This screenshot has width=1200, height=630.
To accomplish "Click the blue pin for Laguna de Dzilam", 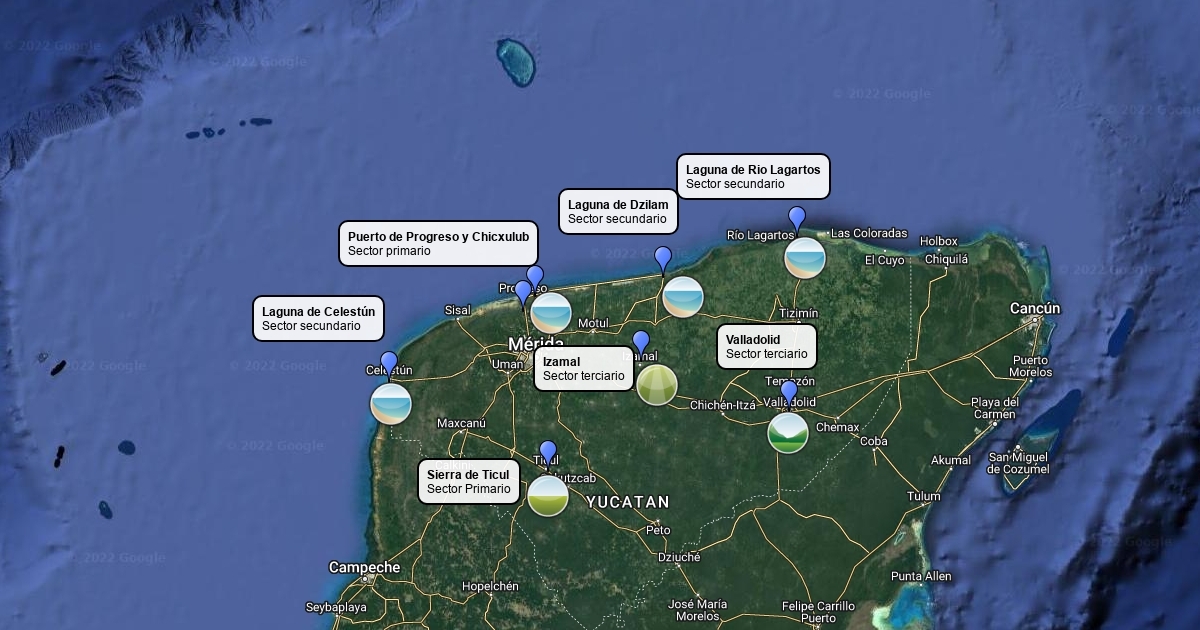I will pyautogui.click(x=663, y=259).
